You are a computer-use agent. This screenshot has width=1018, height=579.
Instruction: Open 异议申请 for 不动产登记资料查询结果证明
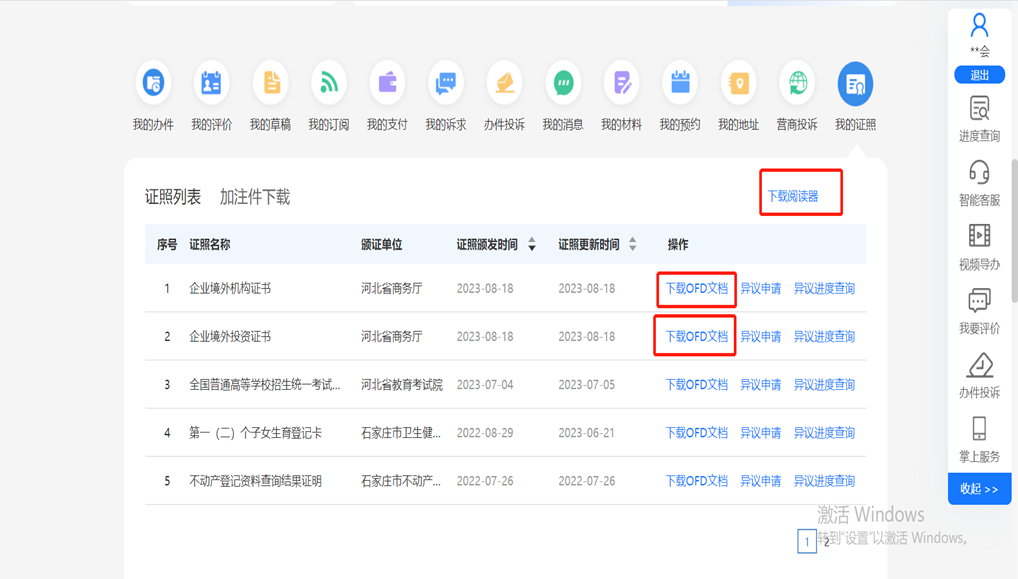pyautogui.click(x=761, y=480)
